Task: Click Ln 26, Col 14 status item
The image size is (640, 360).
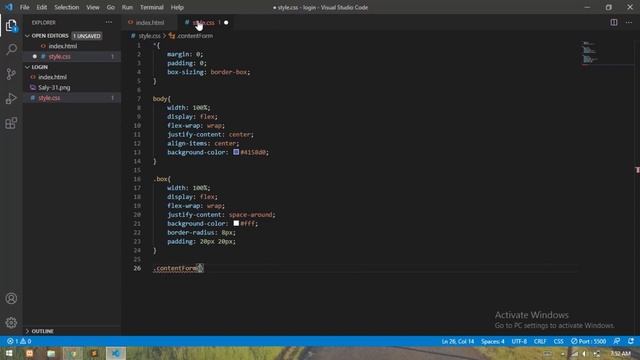Action: pyautogui.click(x=458, y=341)
